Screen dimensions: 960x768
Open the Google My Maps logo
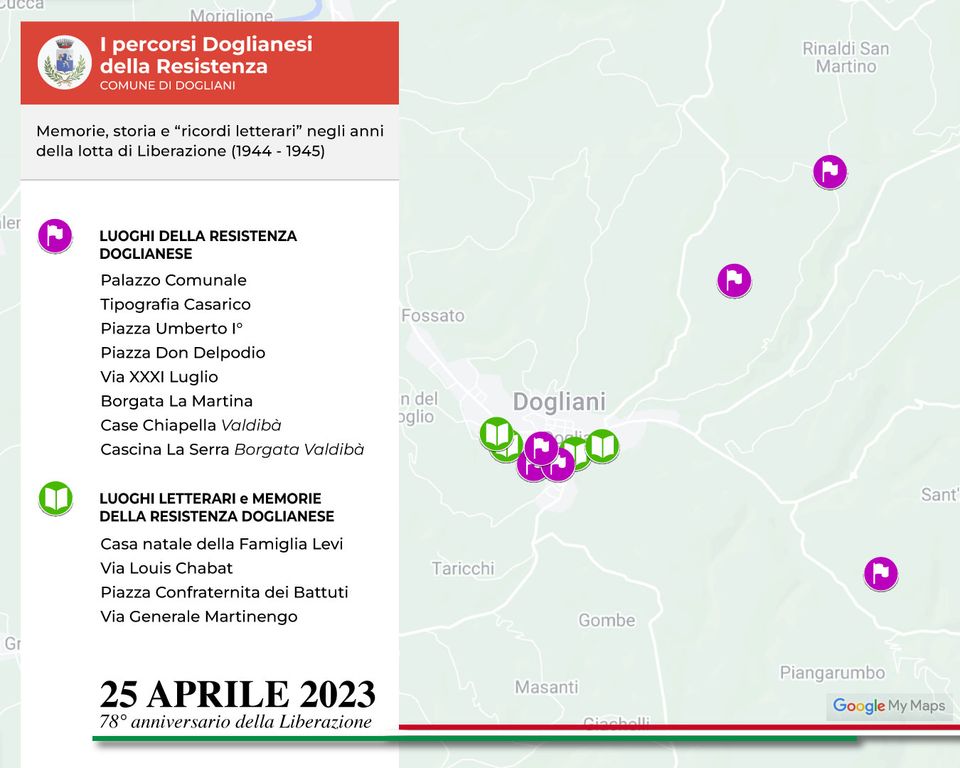[x=888, y=706]
